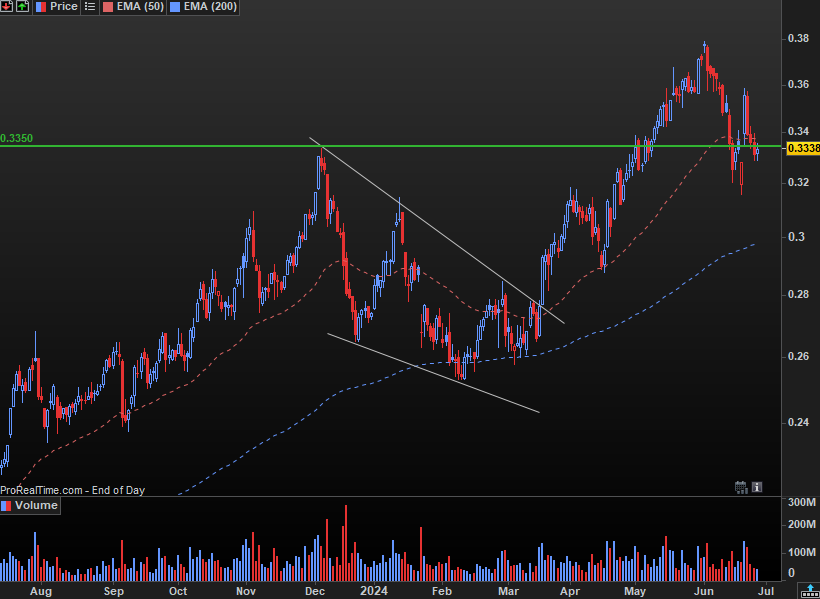
Task: Click the Nov label on time axis
Action: coord(246,591)
